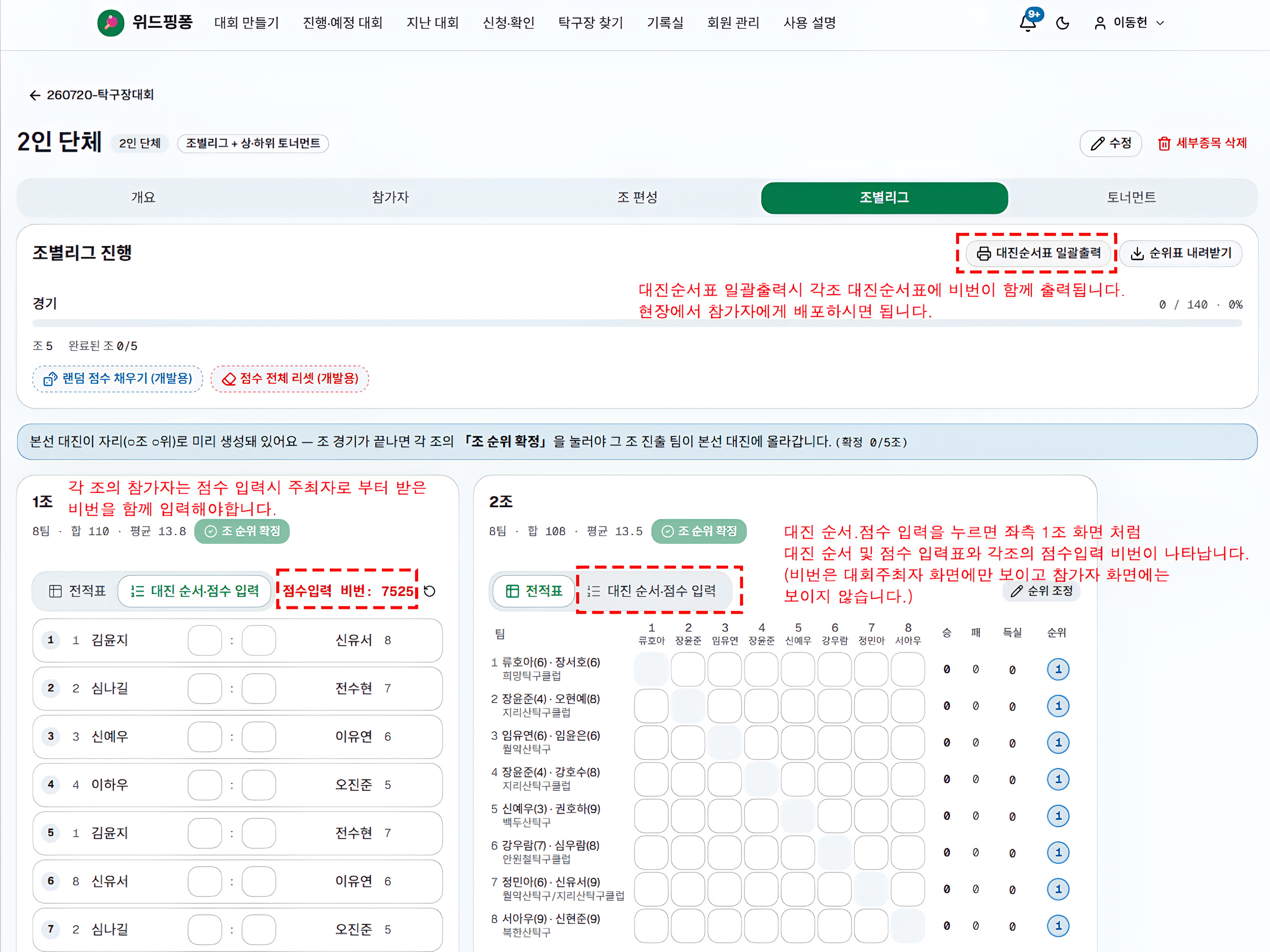This screenshot has height=952, width=1270.
Task: Show 전적표 view in 2조
Action: (x=534, y=591)
